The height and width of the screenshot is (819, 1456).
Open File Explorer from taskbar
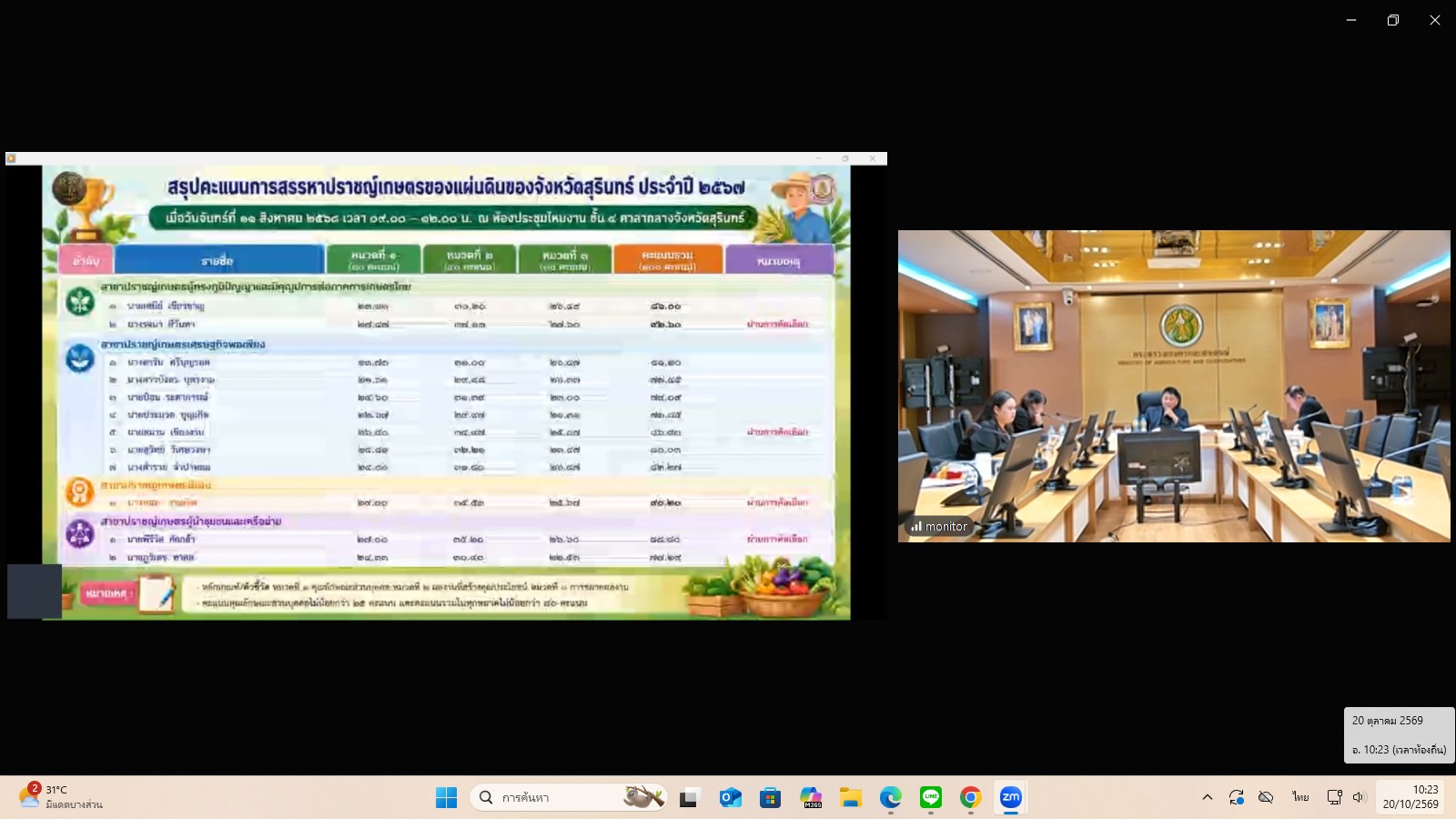851,798
